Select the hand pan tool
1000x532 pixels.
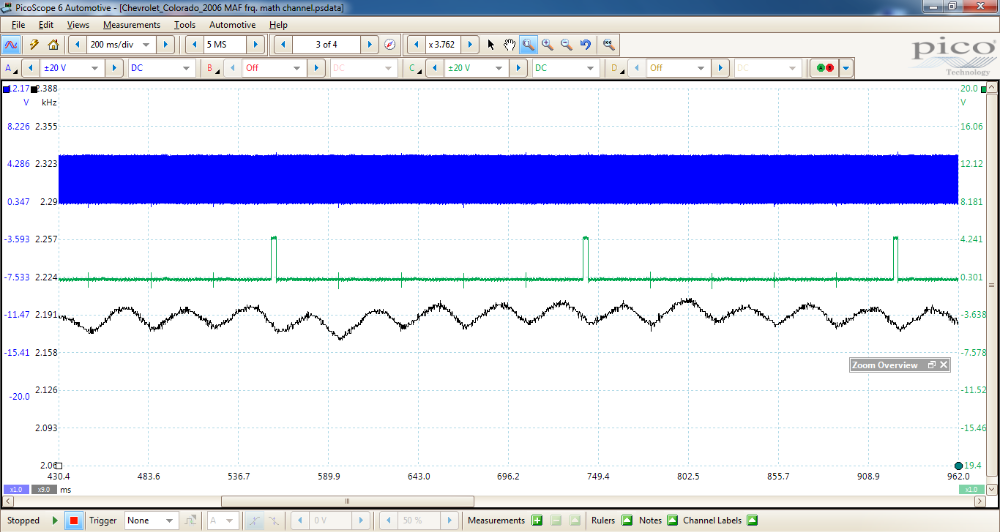point(509,45)
